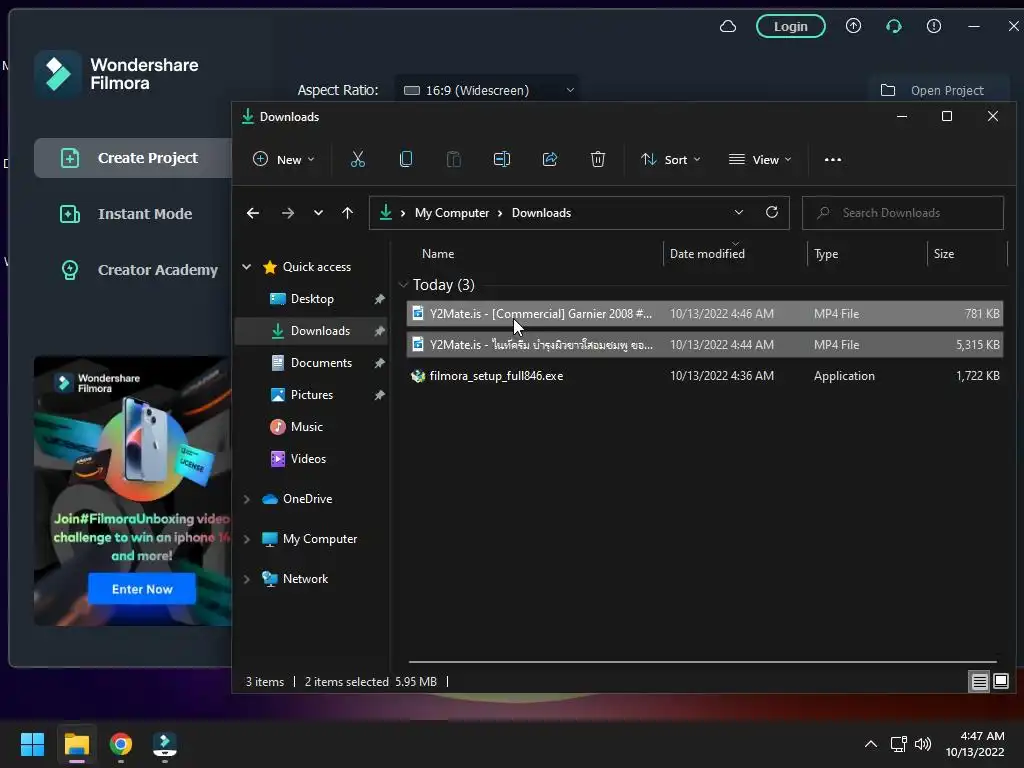
Task: Sort by Size column header
Action: tap(944, 253)
